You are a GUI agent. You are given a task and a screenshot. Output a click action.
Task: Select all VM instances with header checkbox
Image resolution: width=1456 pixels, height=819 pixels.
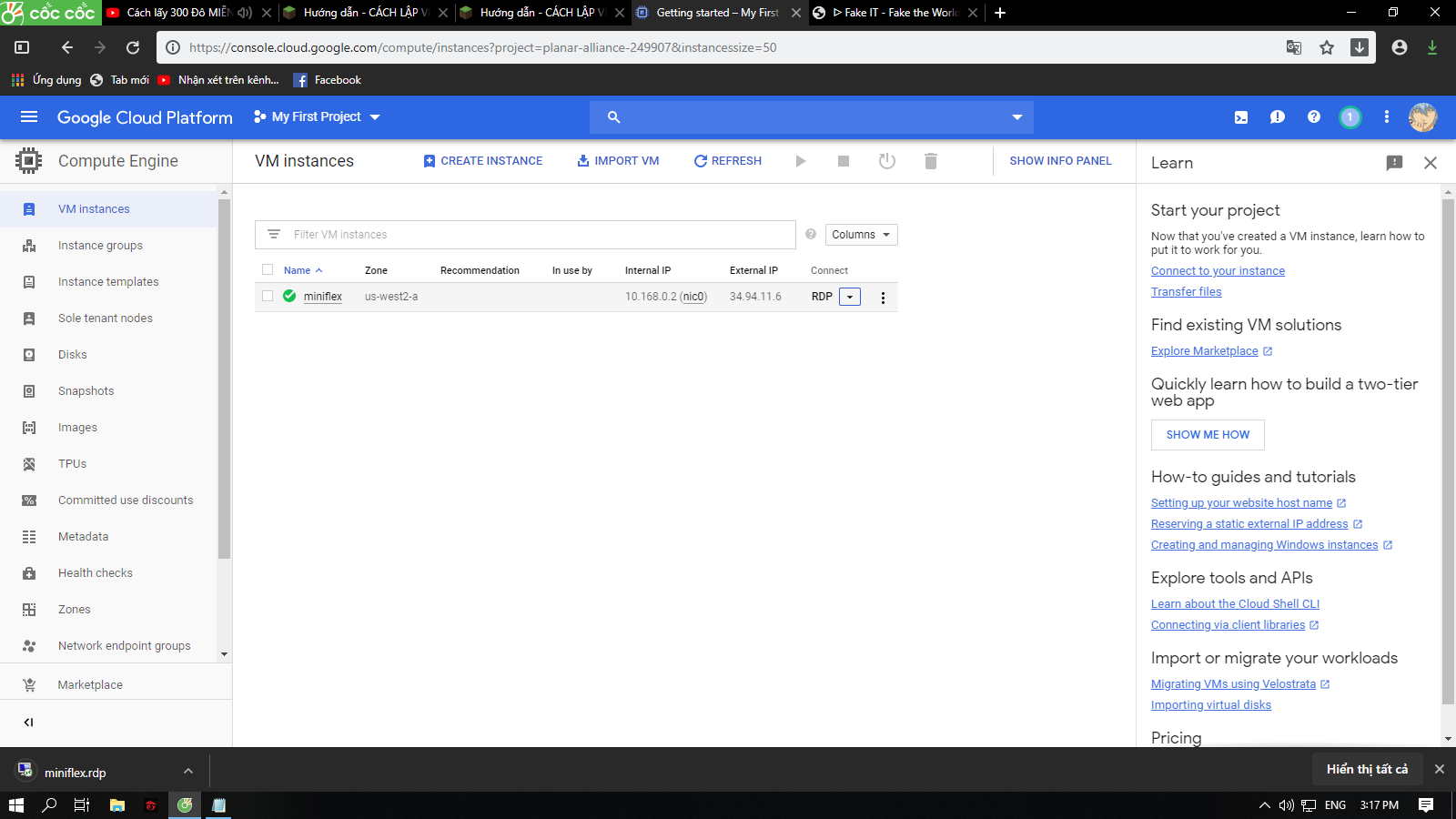tap(268, 269)
